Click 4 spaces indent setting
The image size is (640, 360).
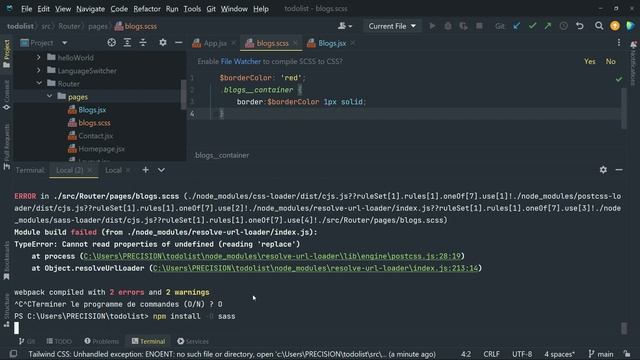(x=559, y=354)
